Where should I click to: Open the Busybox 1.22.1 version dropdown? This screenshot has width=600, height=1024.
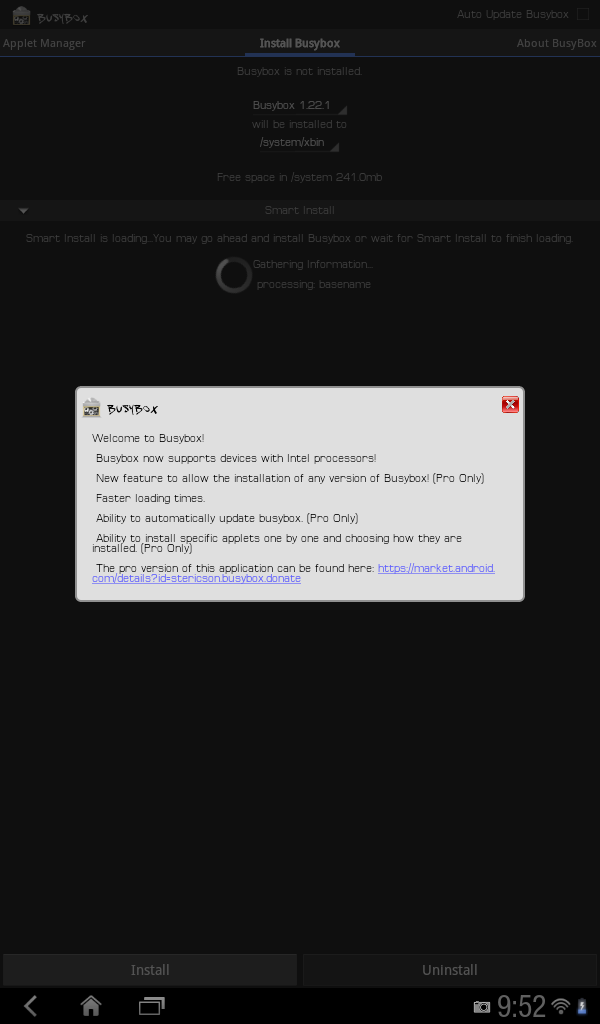299,105
